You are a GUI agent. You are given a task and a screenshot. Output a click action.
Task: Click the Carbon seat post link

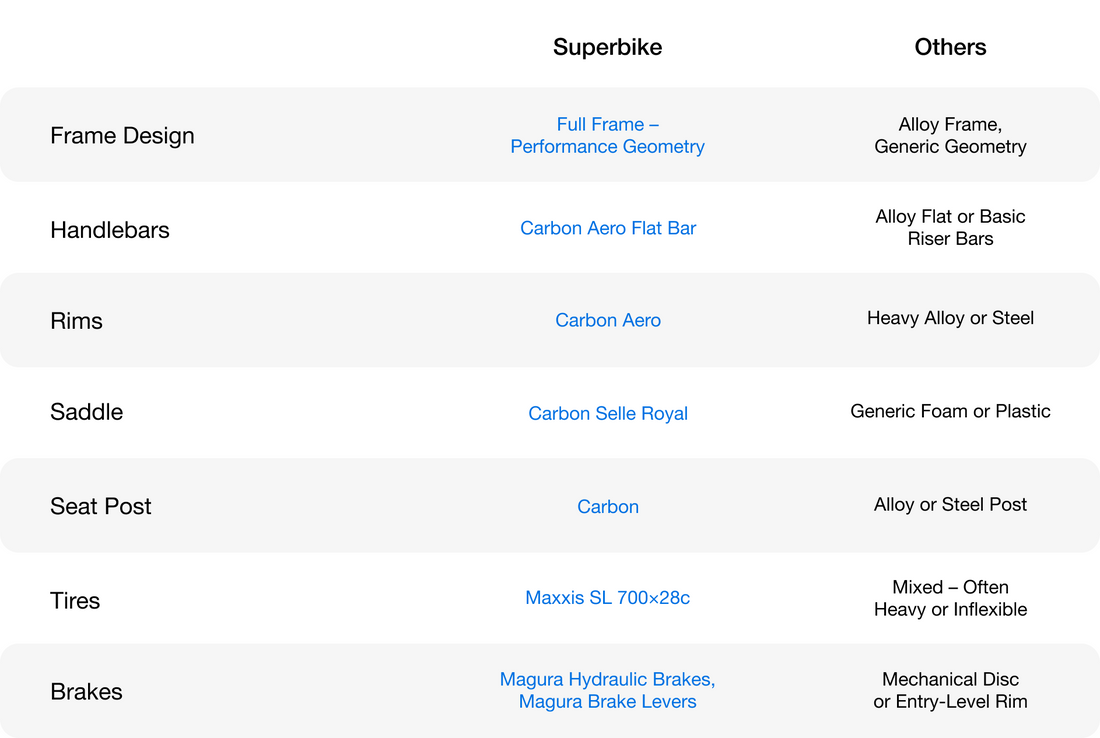[x=607, y=506]
